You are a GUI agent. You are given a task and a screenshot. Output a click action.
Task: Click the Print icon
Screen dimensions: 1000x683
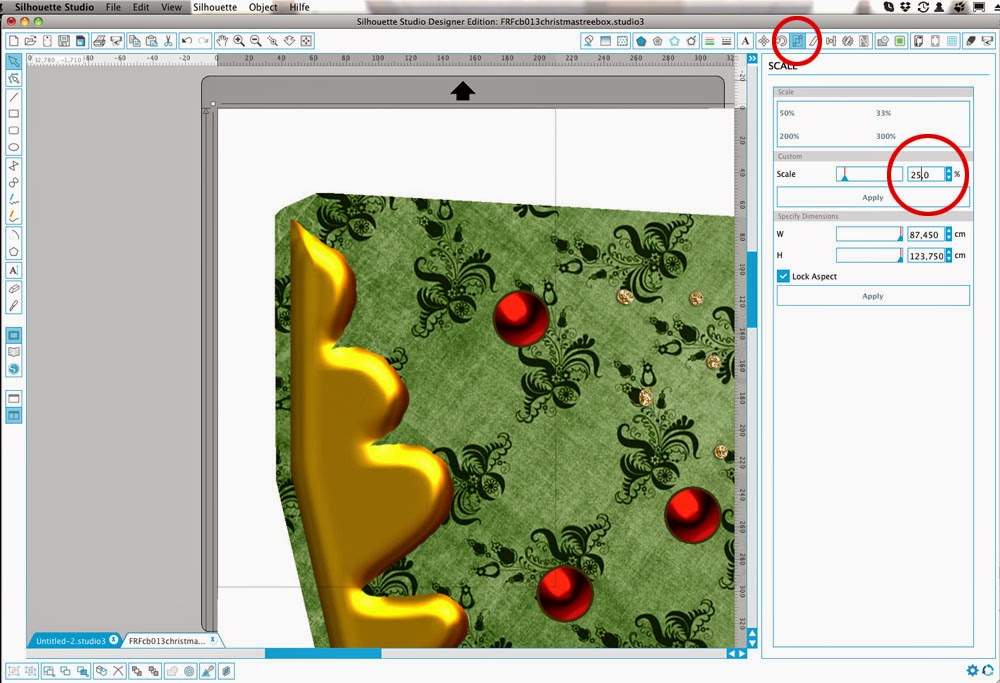click(x=99, y=41)
